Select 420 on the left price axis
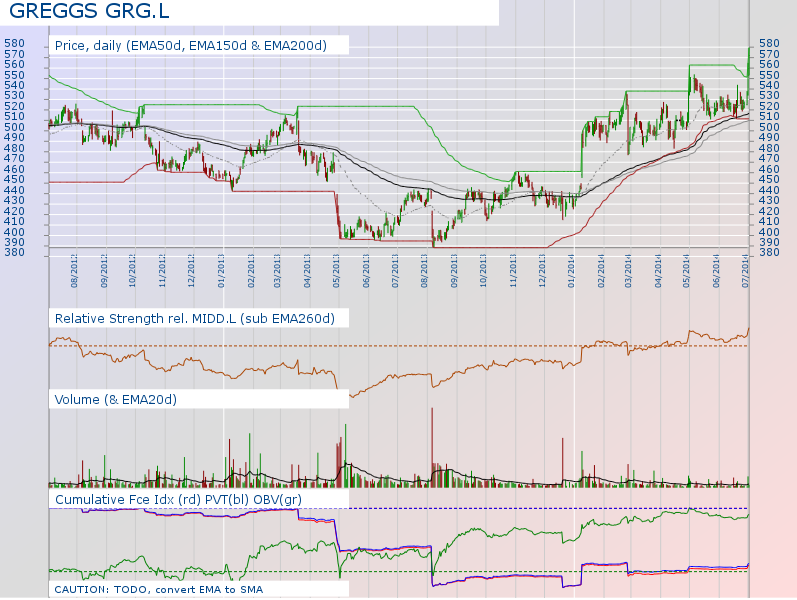This screenshot has width=797, height=600. (14, 211)
